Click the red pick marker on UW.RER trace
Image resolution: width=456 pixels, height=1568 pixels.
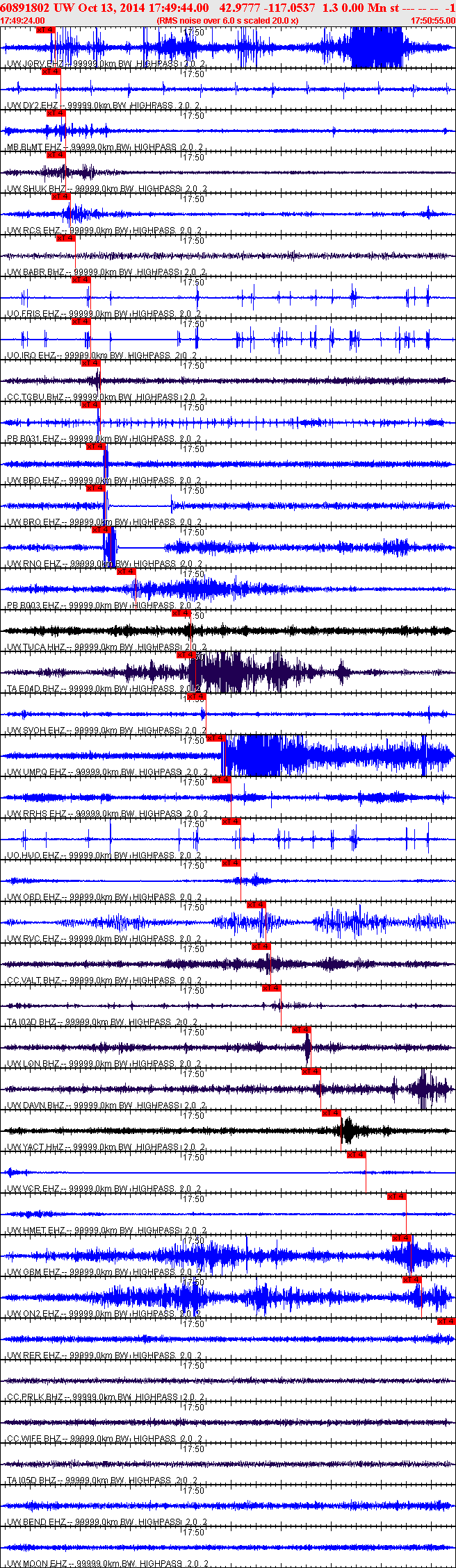tap(446, 1321)
